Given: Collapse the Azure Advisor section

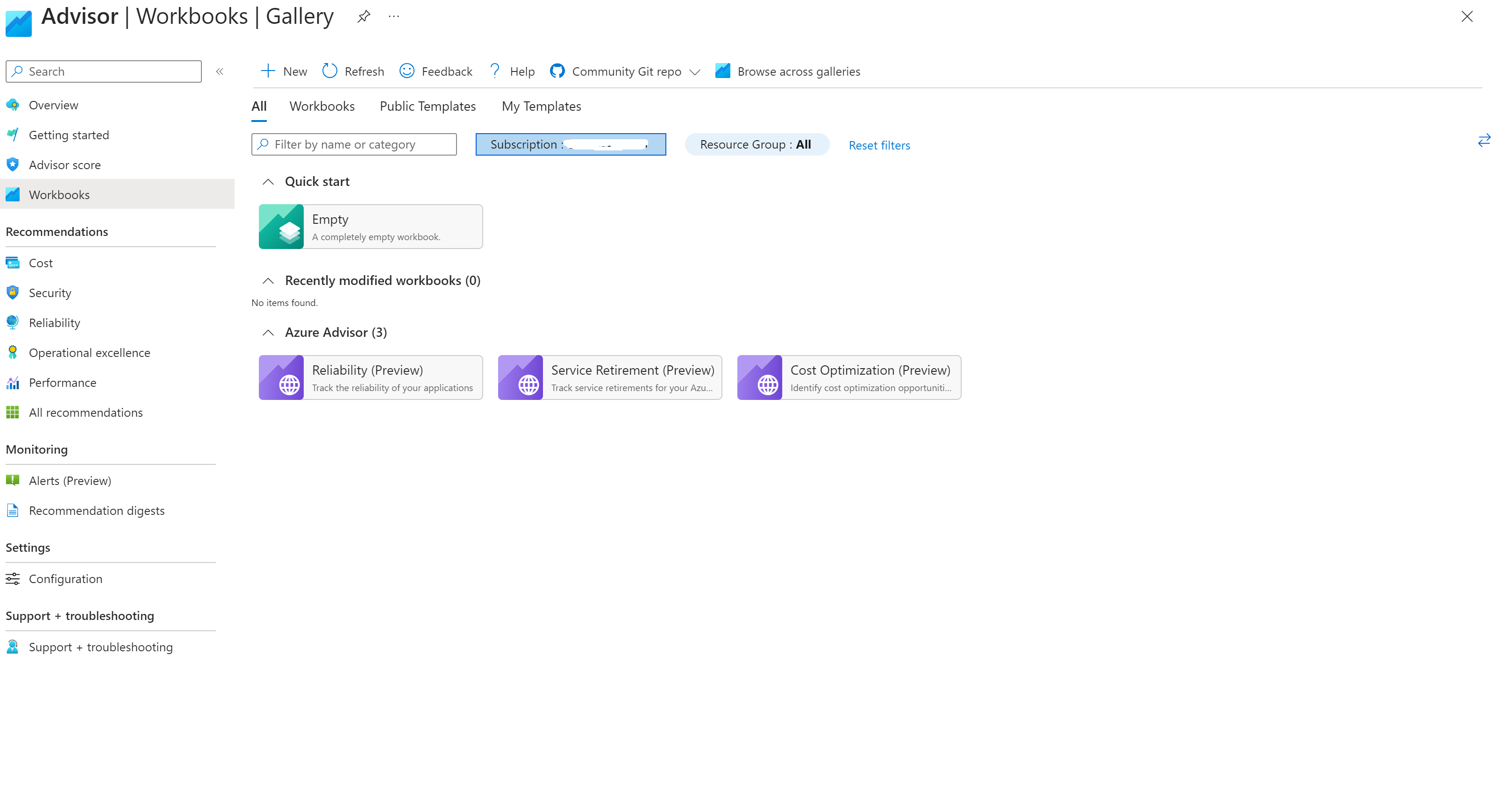Looking at the screenshot, I should (268, 333).
